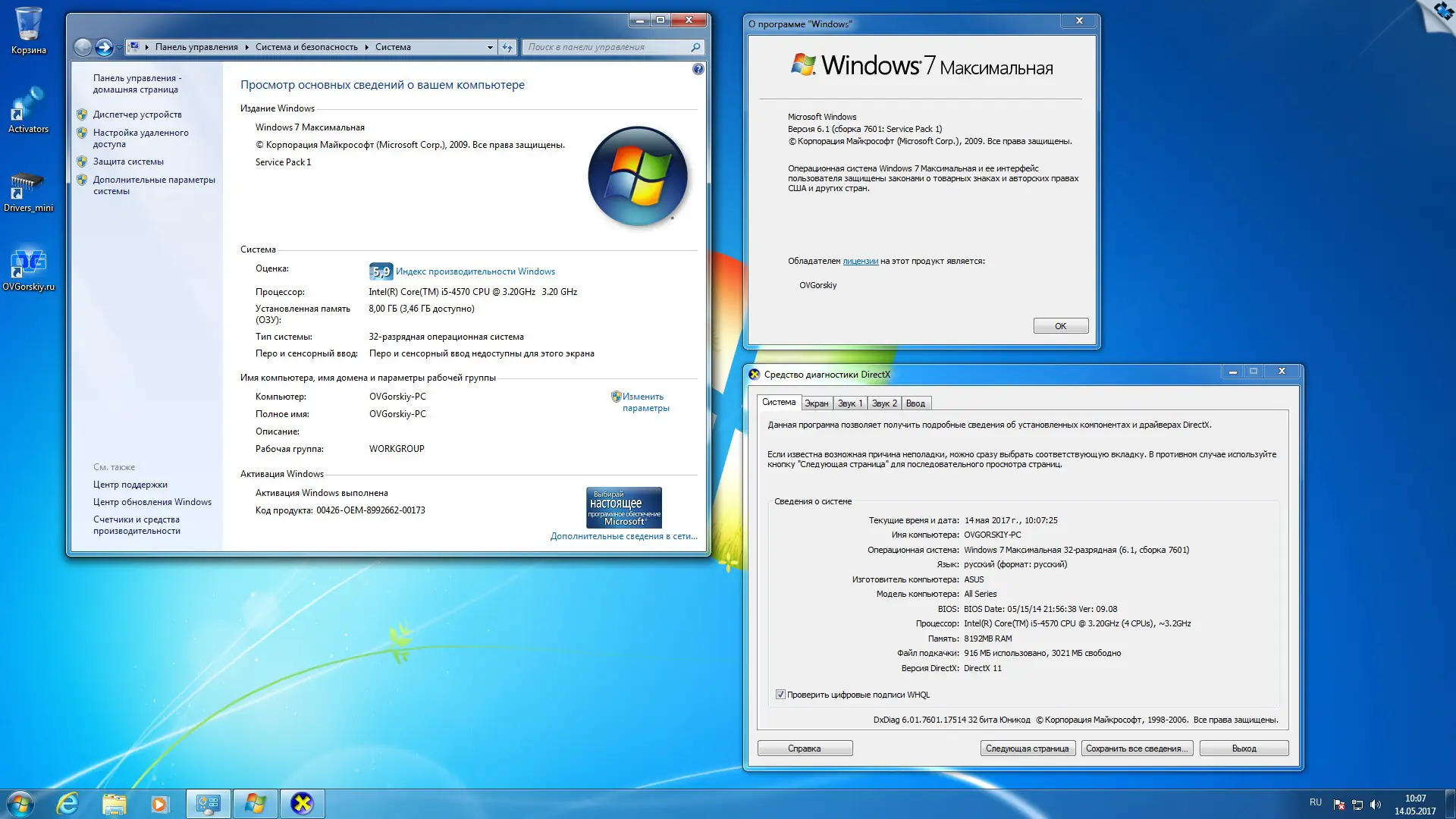Switch to the Экран tab in DxDiag

(x=817, y=403)
